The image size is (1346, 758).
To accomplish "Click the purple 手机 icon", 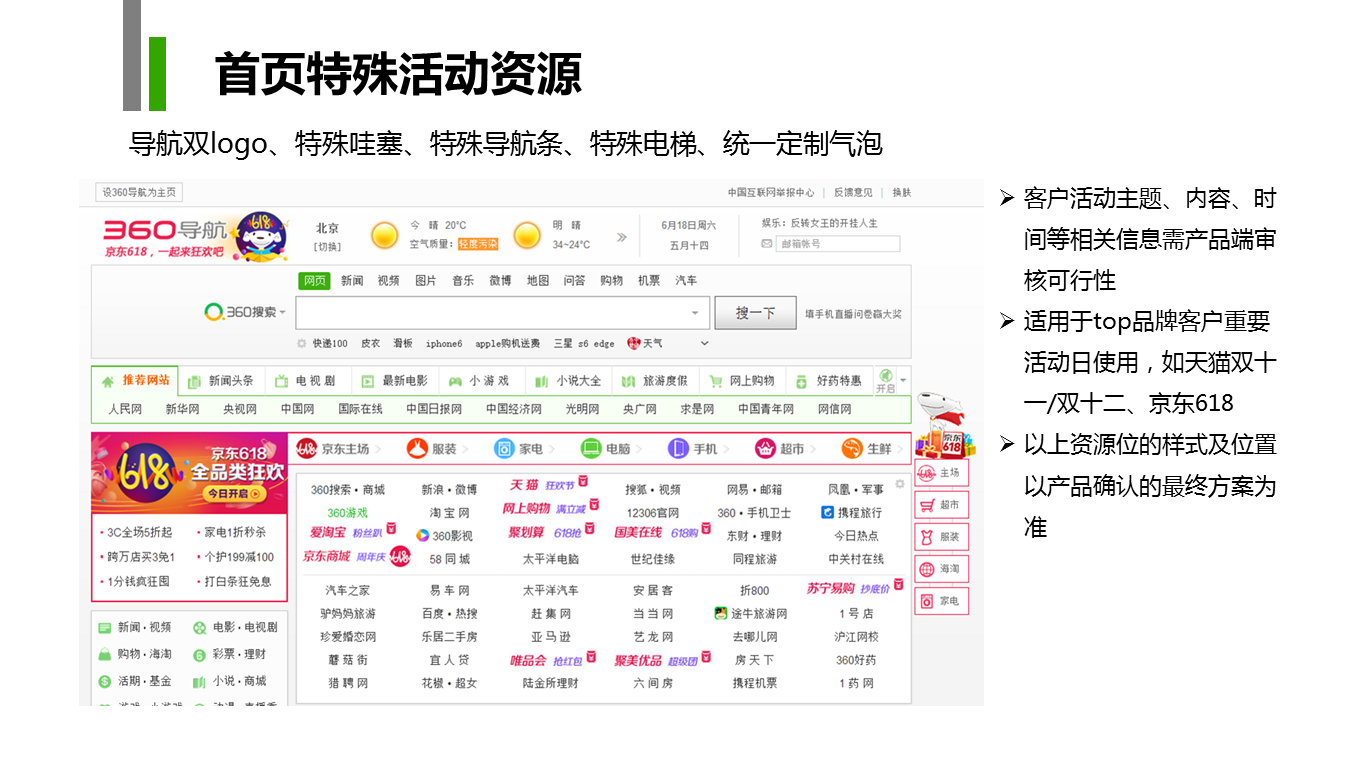I will 679,449.
